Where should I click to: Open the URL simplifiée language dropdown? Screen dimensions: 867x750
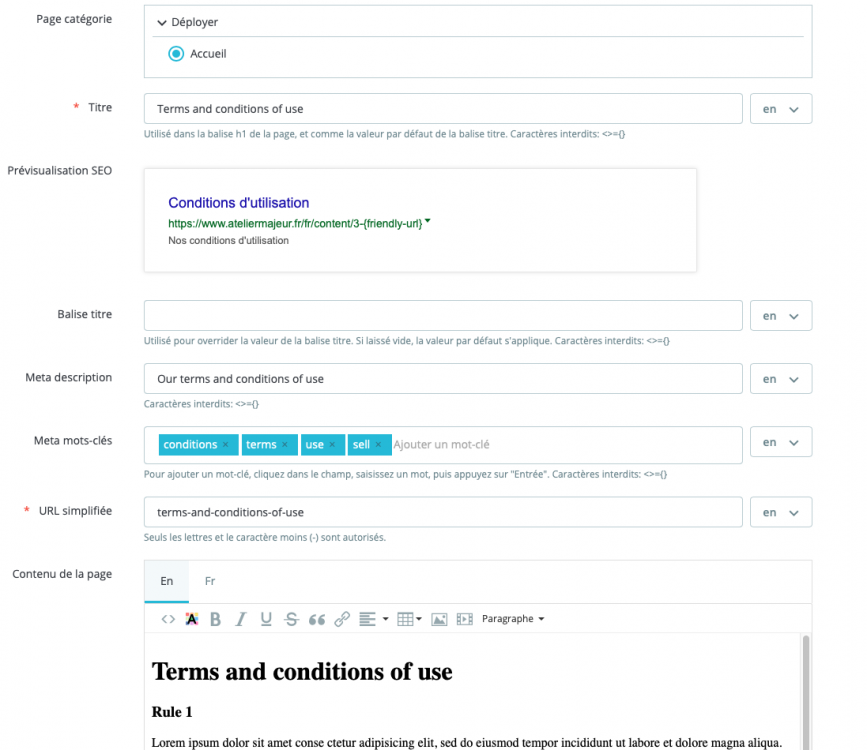point(781,512)
